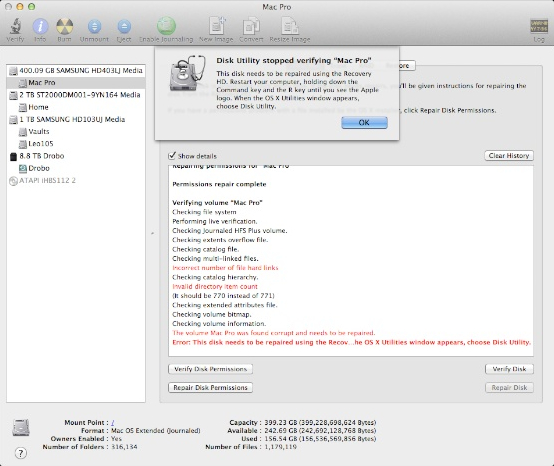This screenshot has height=466, width=554.
Task: Click the Home volume icon
Action: click(x=23, y=107)
